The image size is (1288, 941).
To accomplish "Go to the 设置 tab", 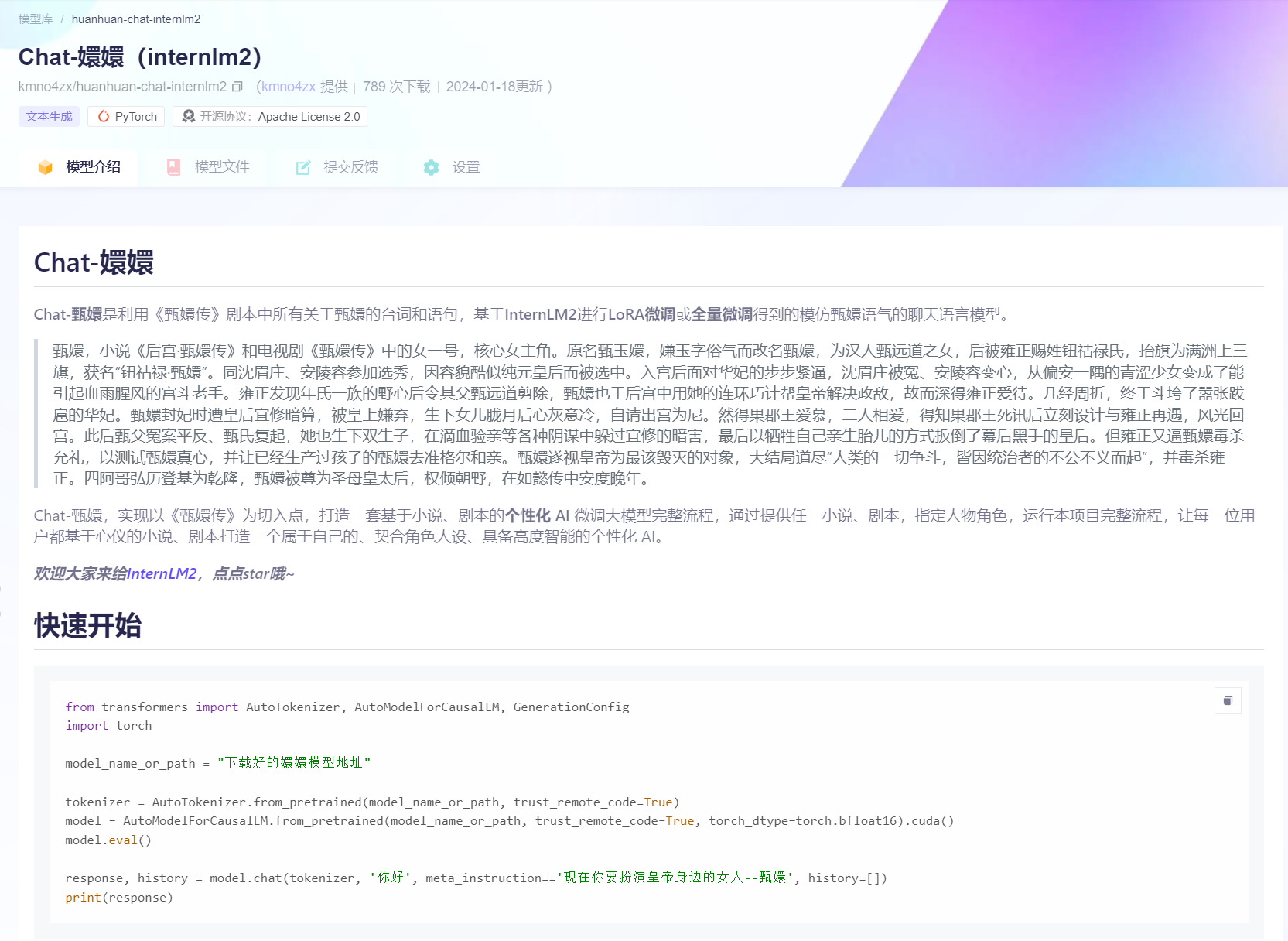I will [452, 167].
